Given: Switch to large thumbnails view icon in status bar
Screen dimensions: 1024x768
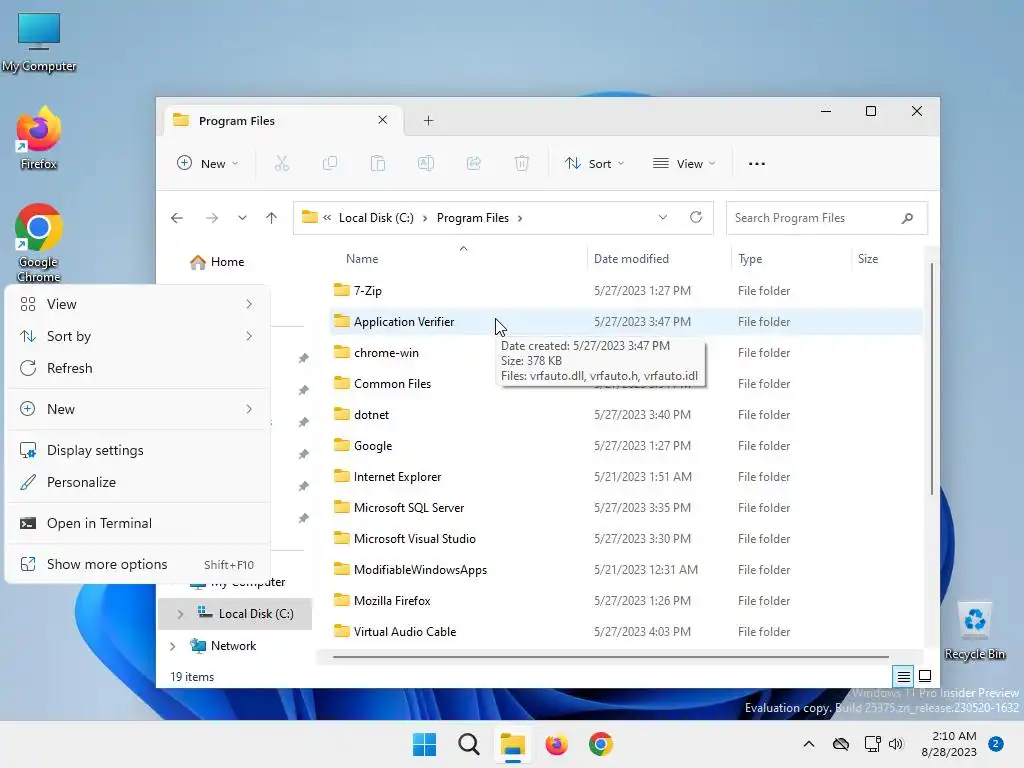Looking at the screenshot, I should tap(925, 677).
